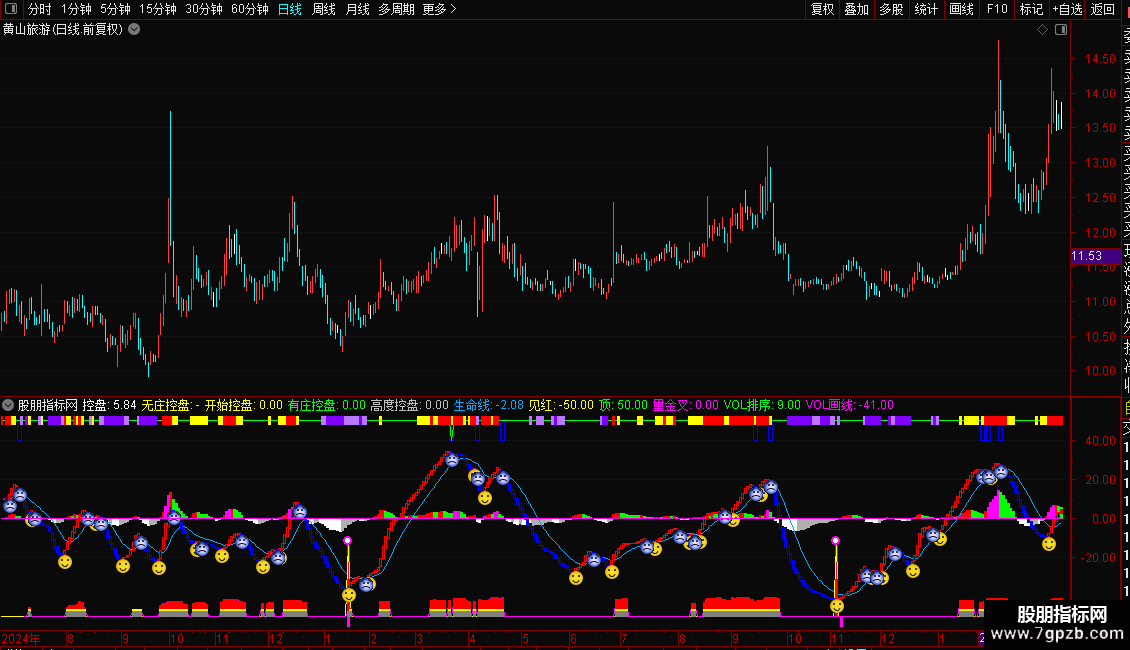
Task: Open the 复权 adjustment menu
Action: point(822,9)
